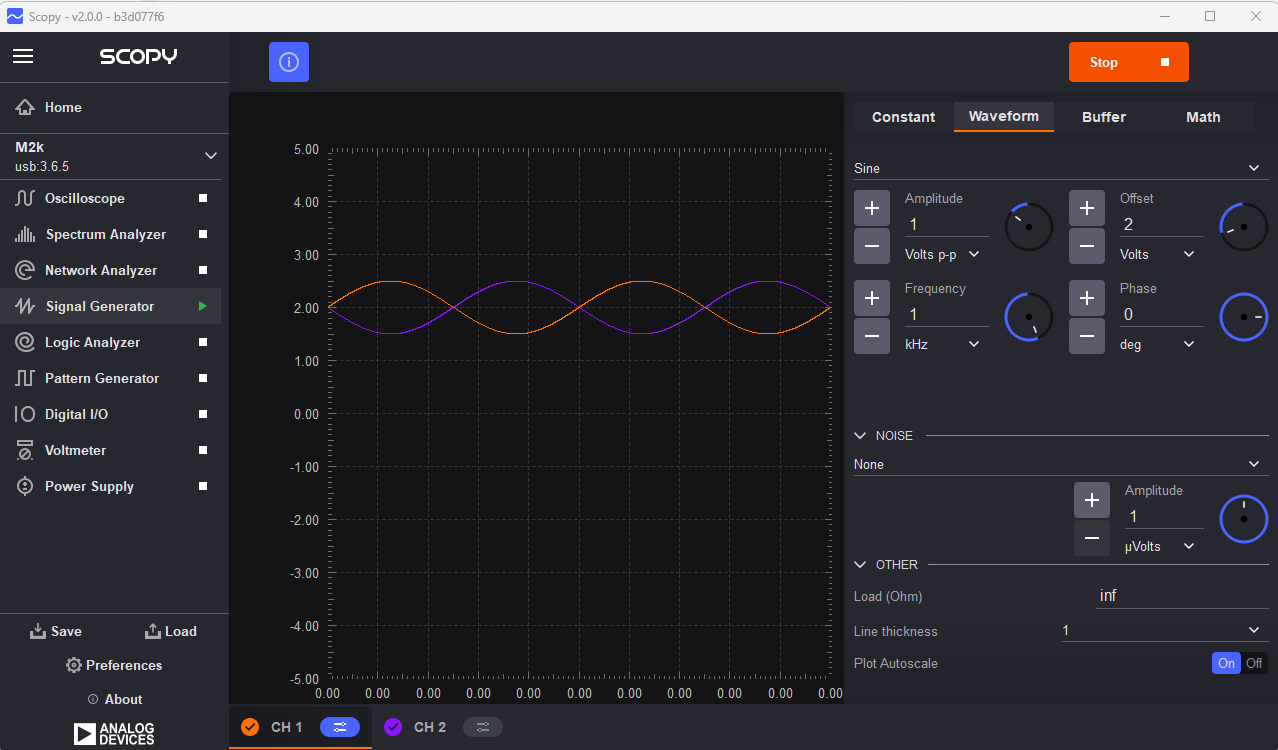Screen dimensions: 1278x750
Task: Toggle the Voltmeter run square
Action: point(203,450)
